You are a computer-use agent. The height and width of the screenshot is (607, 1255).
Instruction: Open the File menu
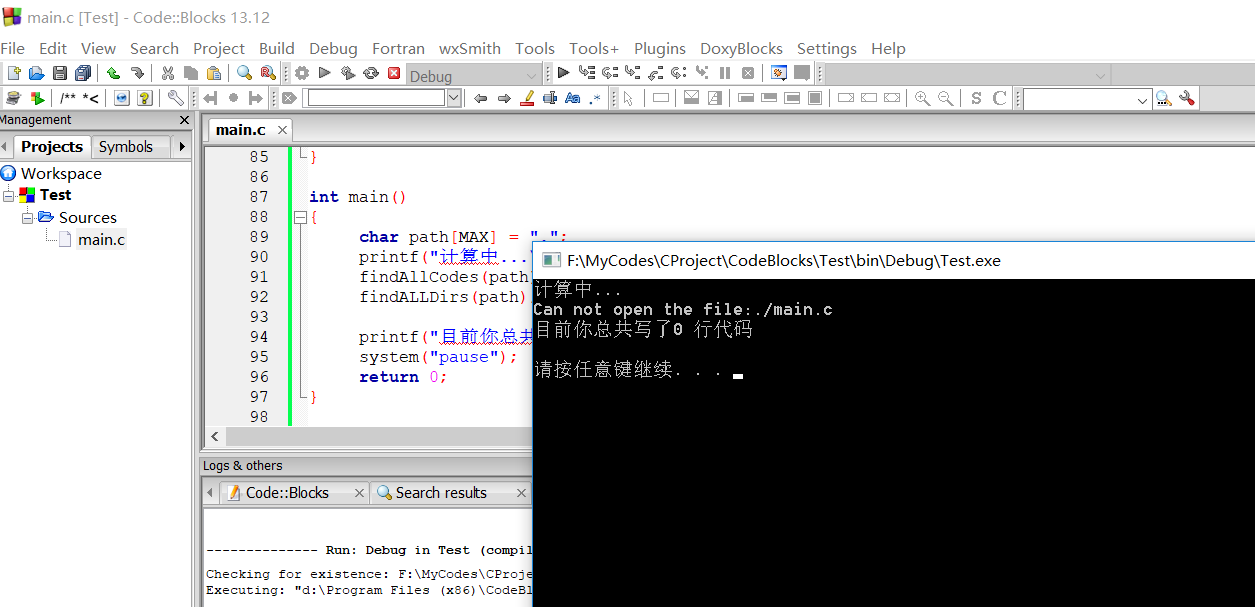coord(13,48)
